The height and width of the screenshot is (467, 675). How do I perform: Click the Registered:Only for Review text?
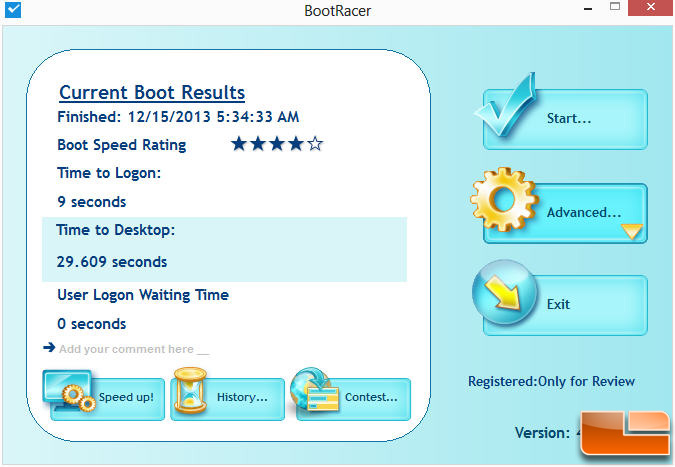551,381
